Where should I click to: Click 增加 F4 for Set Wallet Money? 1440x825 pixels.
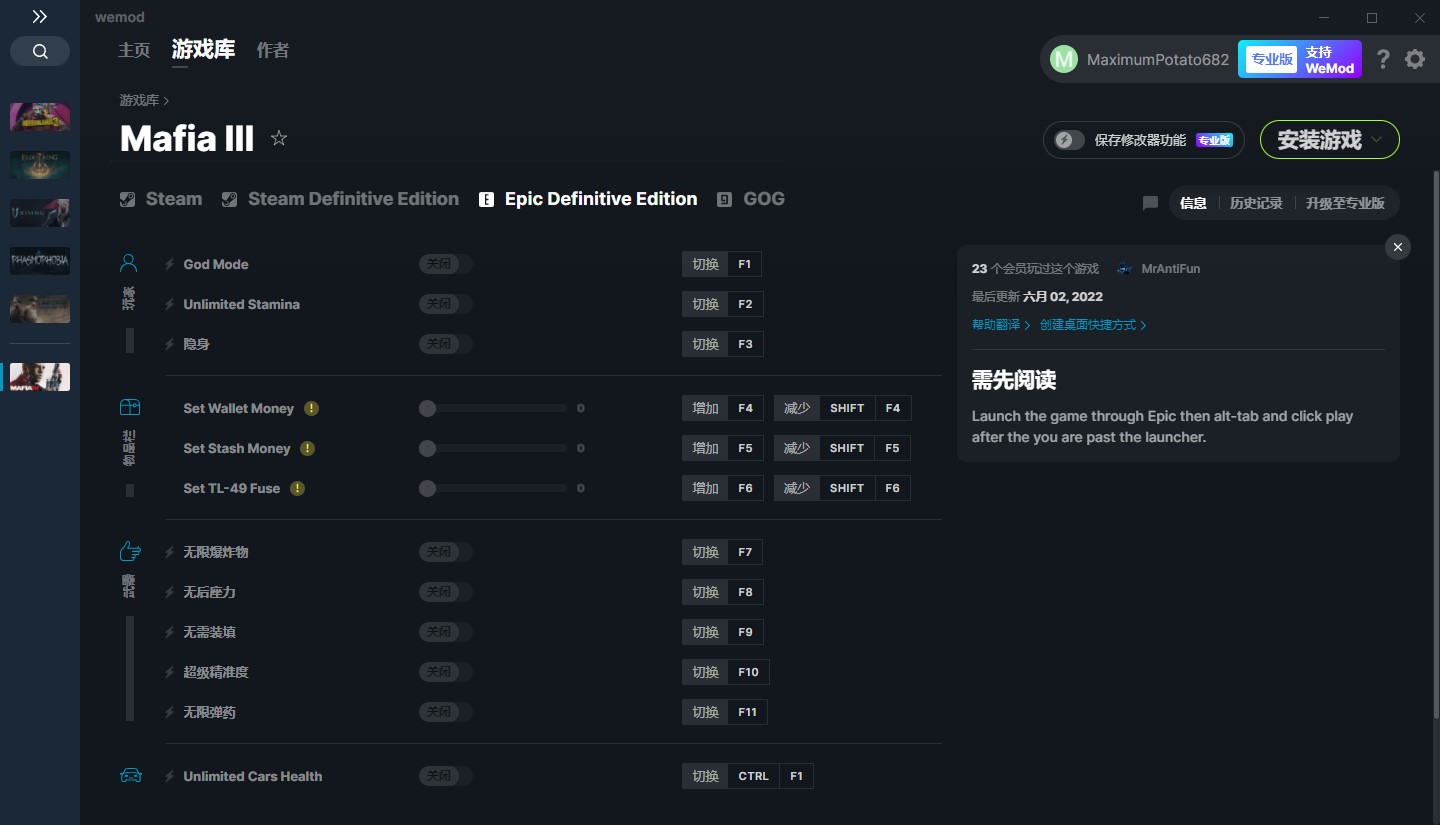[x=722, y=408]
